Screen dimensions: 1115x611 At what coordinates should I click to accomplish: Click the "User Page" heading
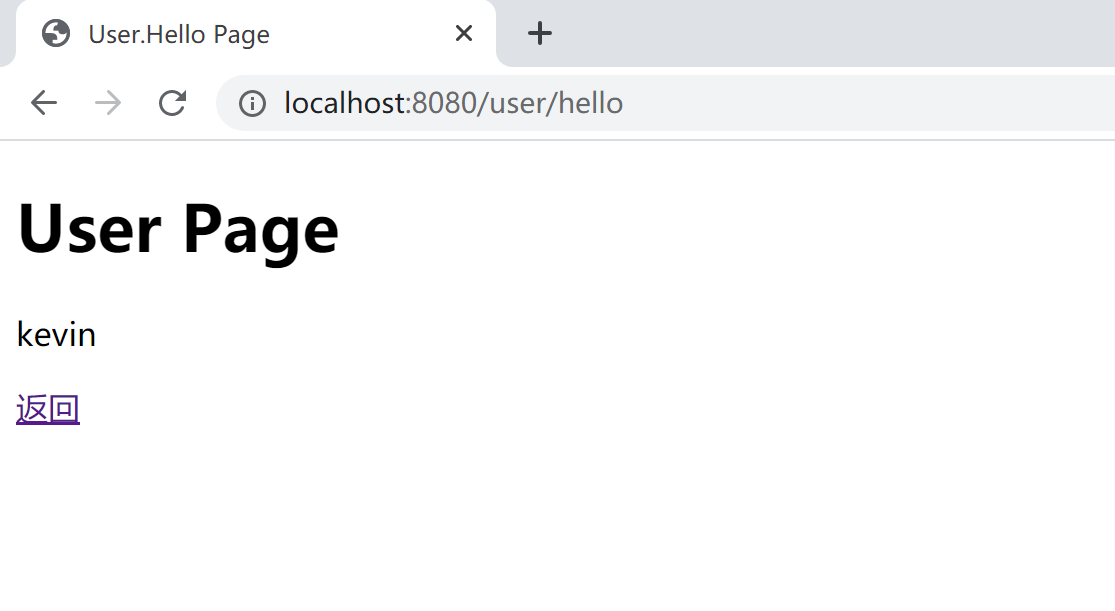178,228
